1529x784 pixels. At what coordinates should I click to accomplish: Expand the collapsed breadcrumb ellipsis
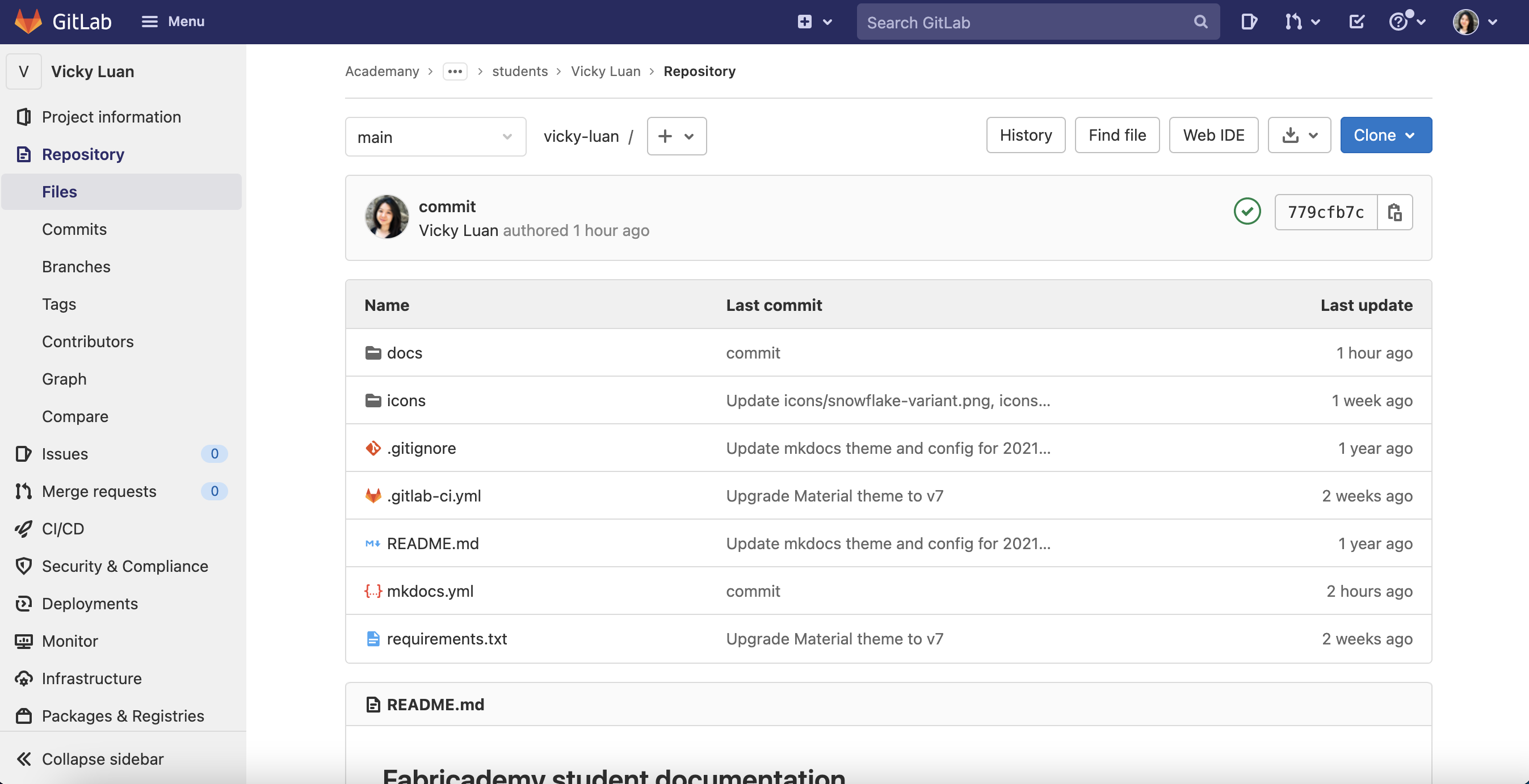(x=455, y=71)
